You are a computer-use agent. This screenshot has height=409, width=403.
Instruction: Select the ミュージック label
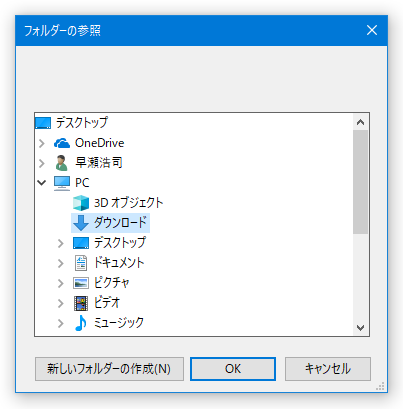pyautogui.click(x=119, y=323)
